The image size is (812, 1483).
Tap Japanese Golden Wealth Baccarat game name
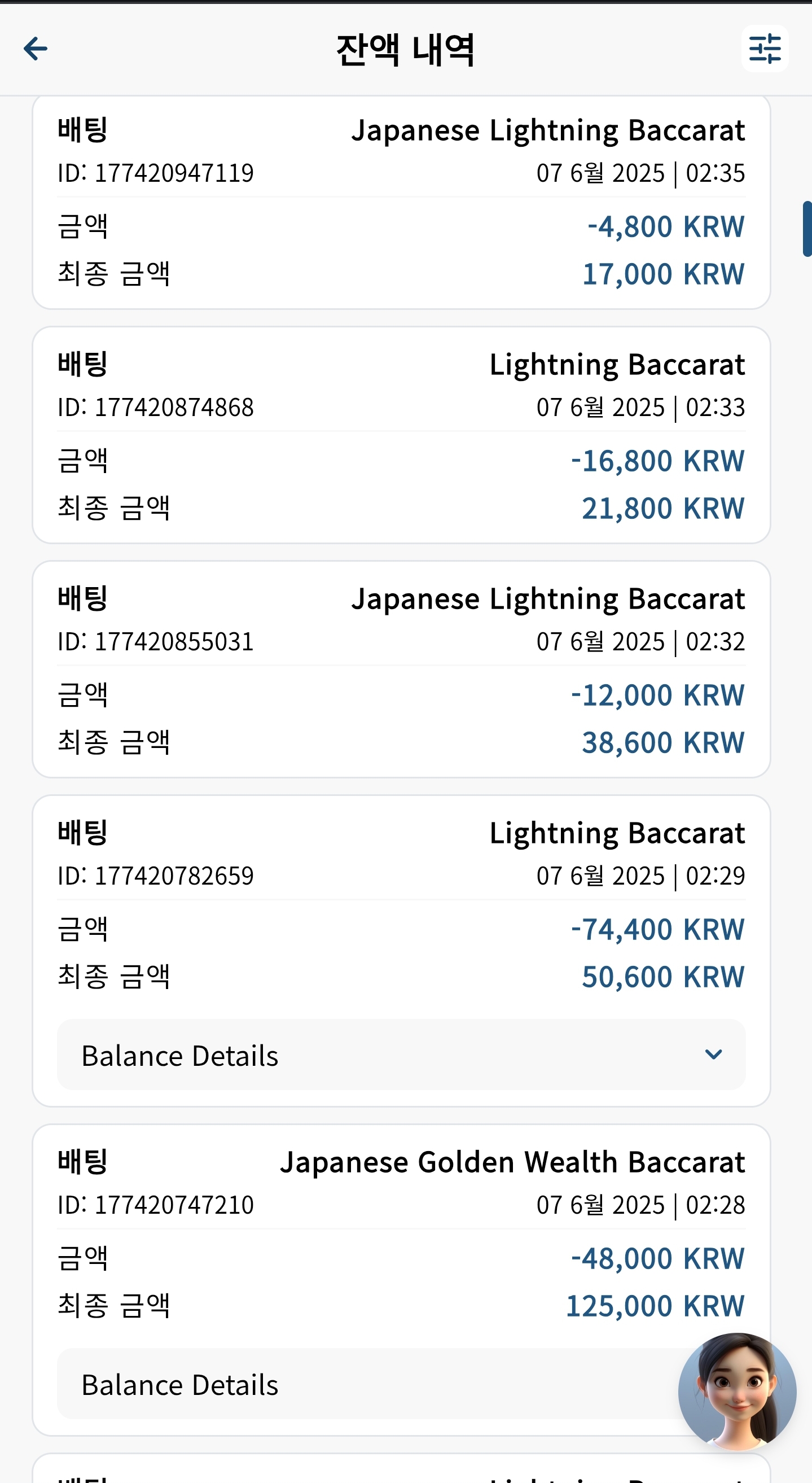click(512, 1162)
